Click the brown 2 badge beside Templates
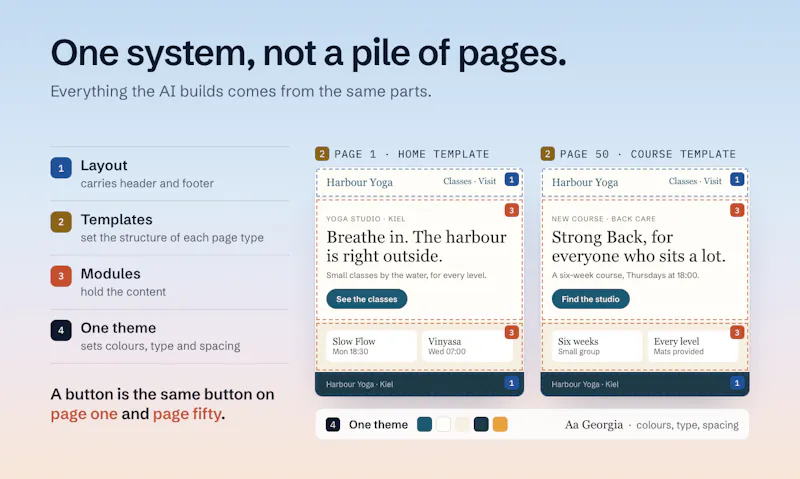800x479 pixels. pyautogui.click(x=61, y=222)
